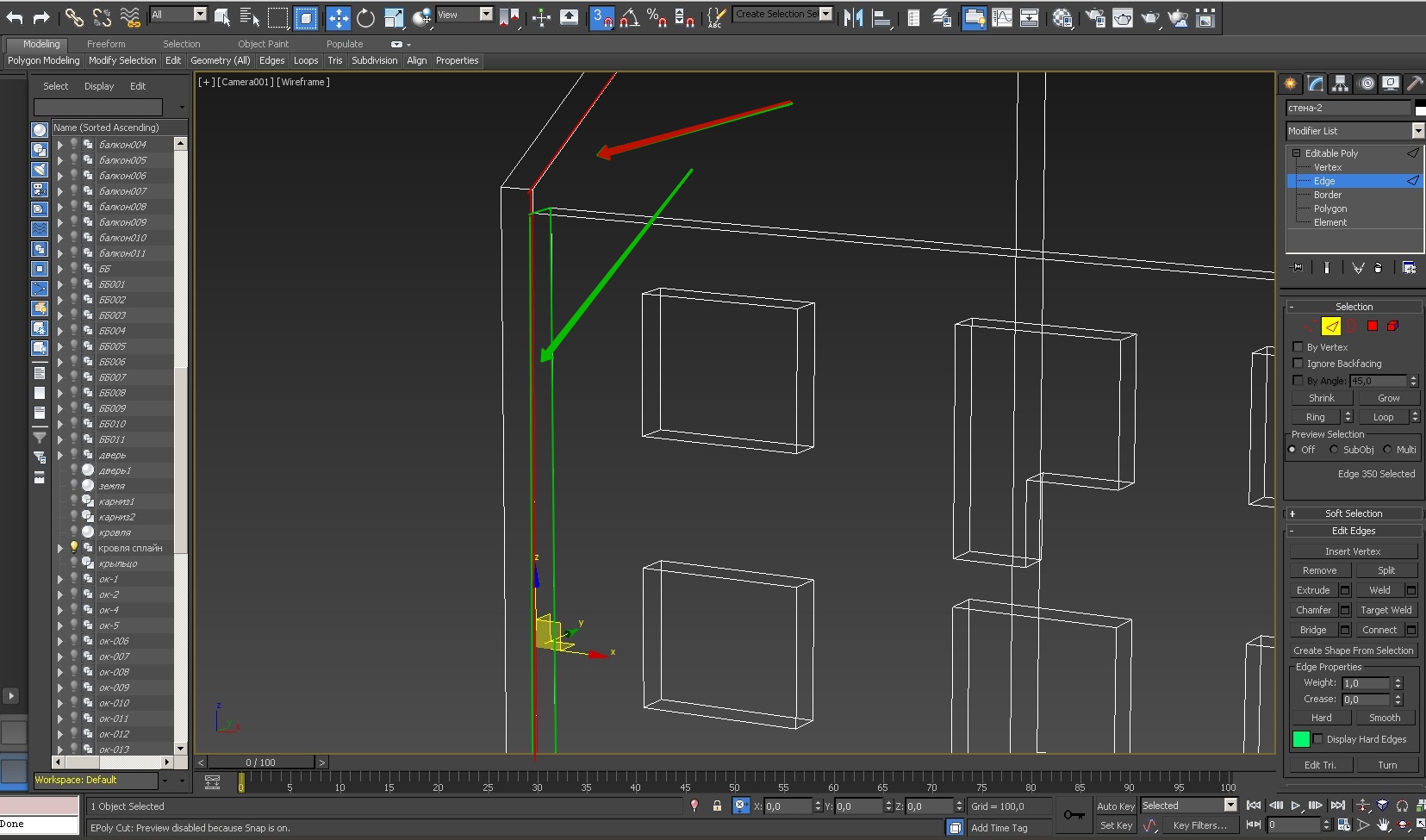The height and width of the screenshot is (840, 1426).
Task: Enable the Ignore Backfacing checkbox
Action: (x=1298, y=364)
